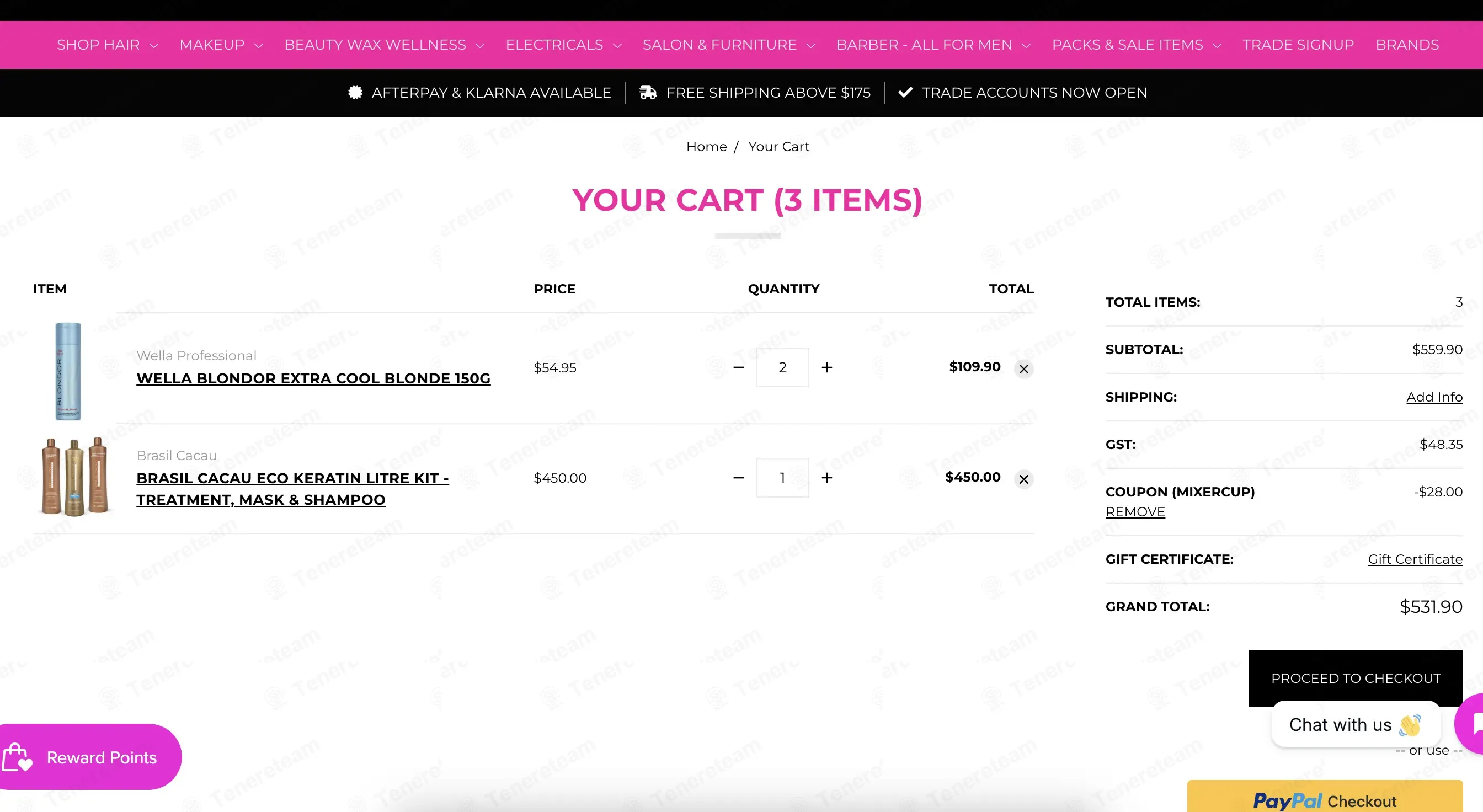Remove the MIXERCUP coupon
The image size is (1483, 812).
pos(1135,511)
